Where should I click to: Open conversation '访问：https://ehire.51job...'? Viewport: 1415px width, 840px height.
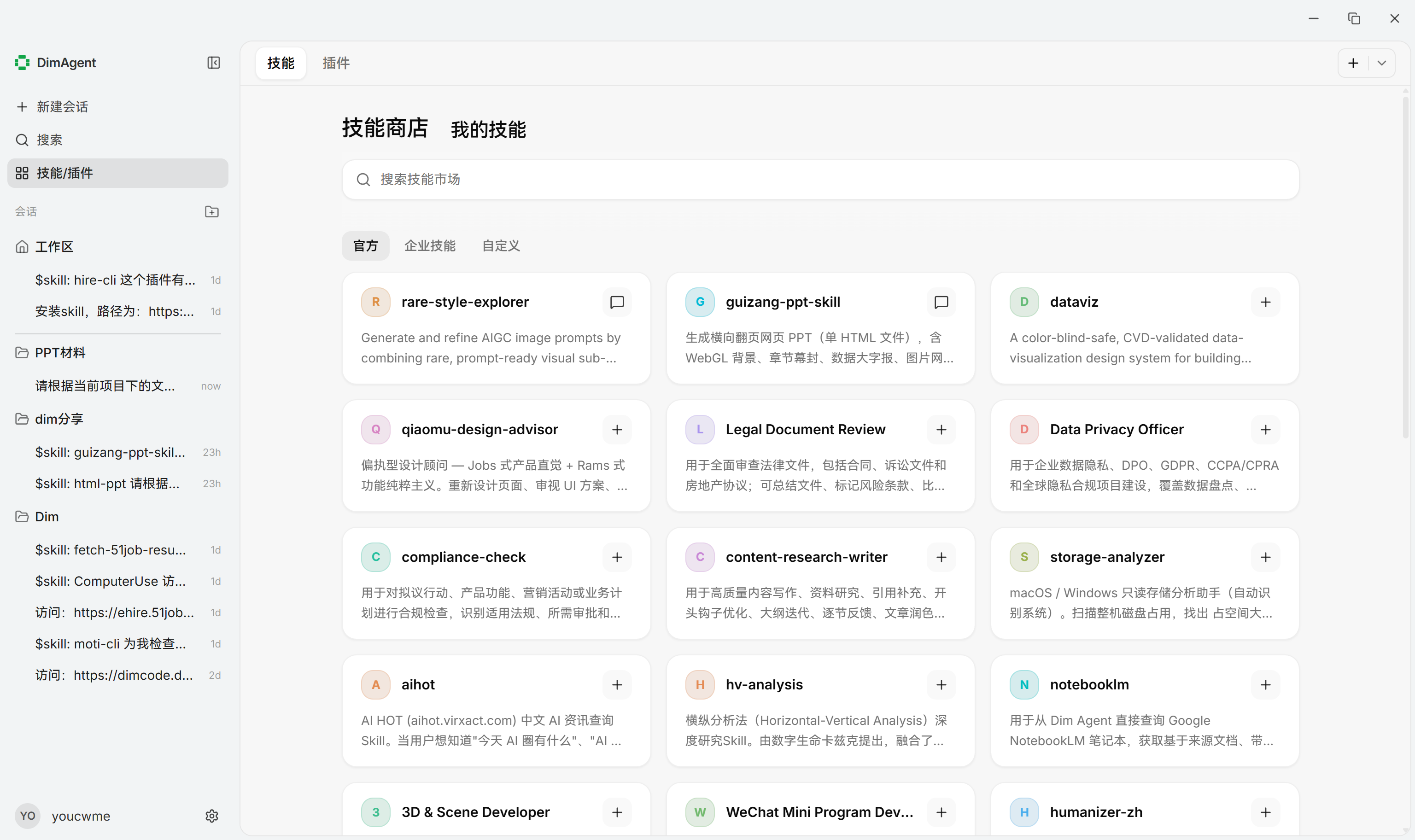coord(118,612)
